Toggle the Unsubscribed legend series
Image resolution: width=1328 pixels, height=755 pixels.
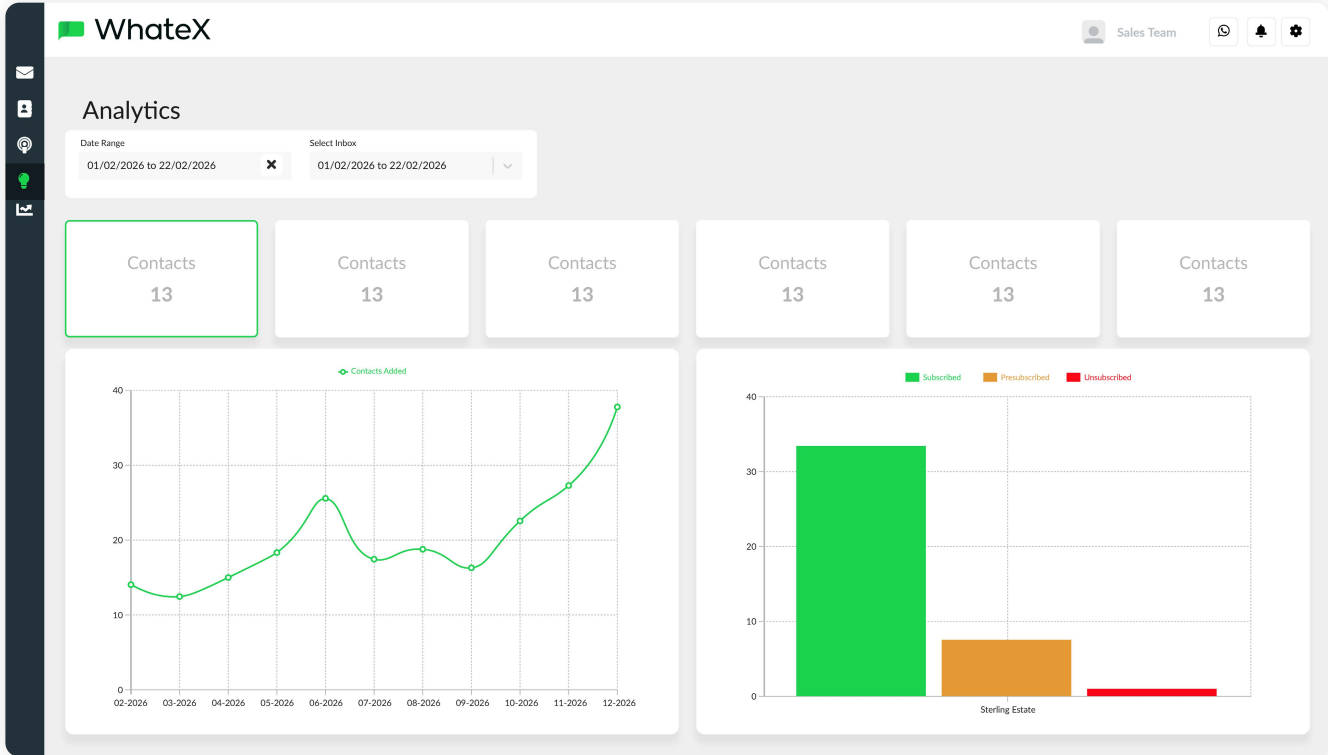tap(1098, 377)
